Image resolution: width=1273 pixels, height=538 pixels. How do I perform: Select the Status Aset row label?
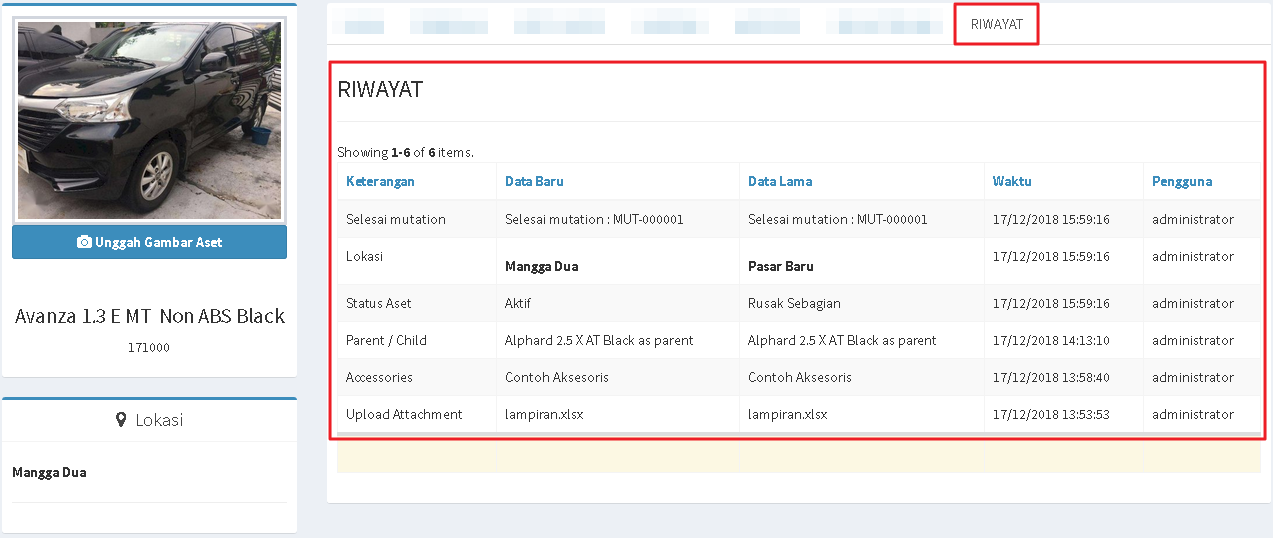[x=379, y=303]
